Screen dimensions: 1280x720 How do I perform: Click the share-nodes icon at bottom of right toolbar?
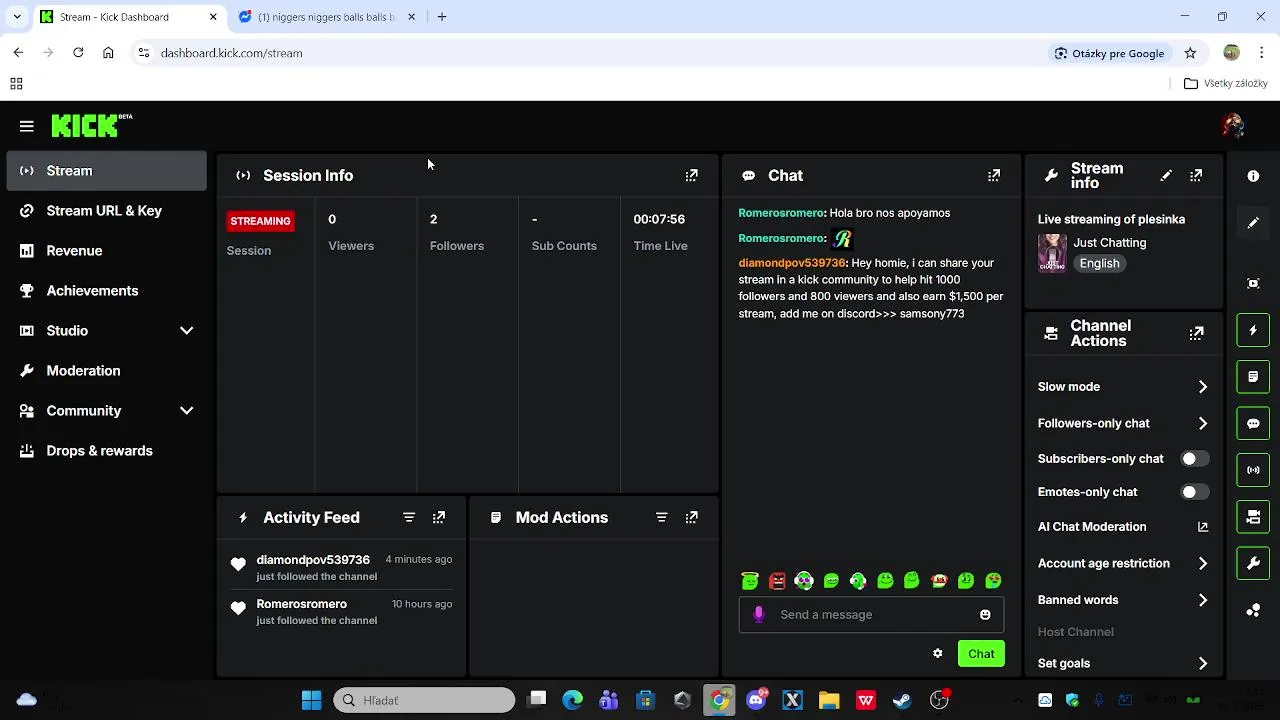coord(1253,610)
